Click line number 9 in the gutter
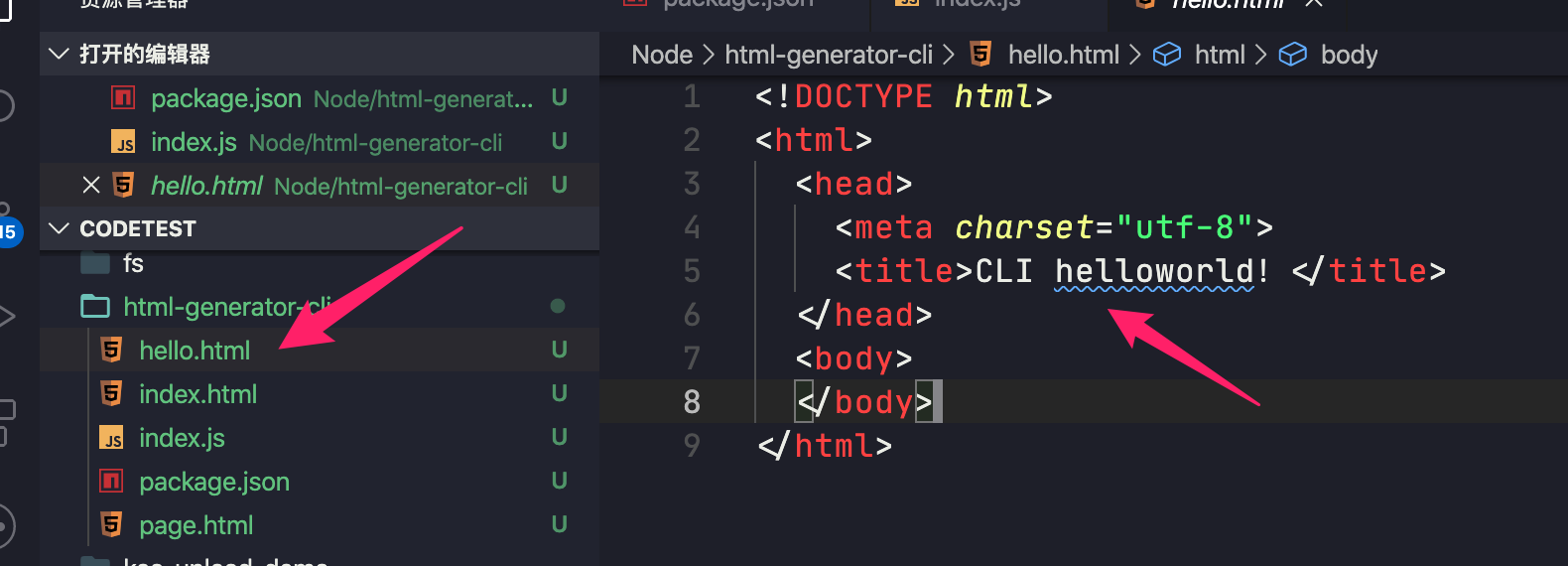The height and width of the screenshot is (566, 1568). pos(692,446)
